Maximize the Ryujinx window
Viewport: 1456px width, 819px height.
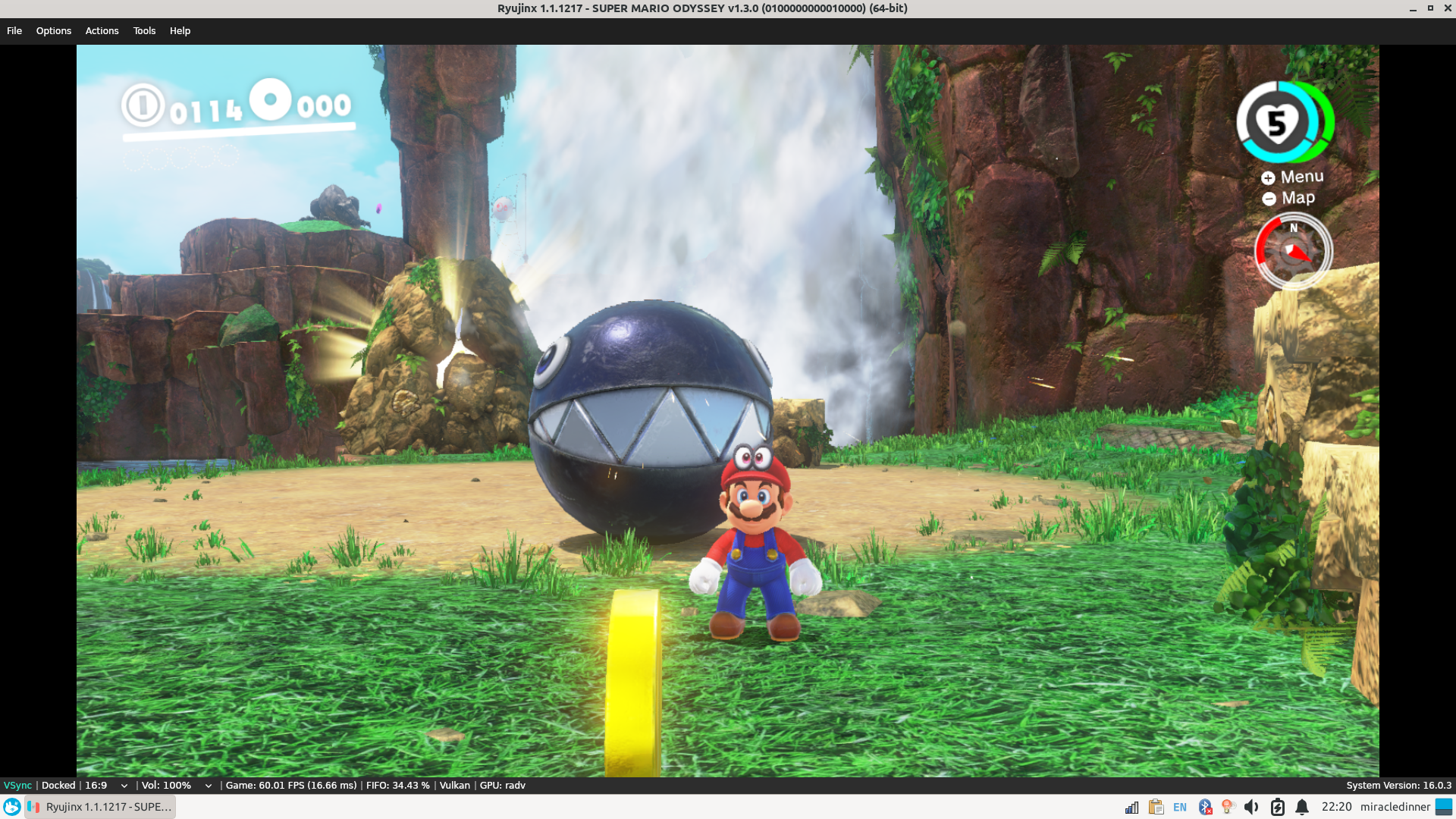pyautogui.click(x=1430, y=8)
